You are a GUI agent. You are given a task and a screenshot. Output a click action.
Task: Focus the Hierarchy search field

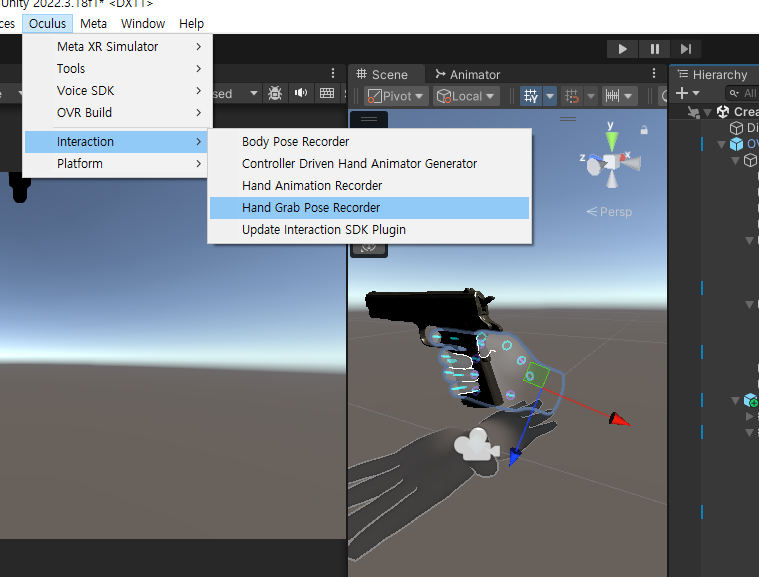coord(743,93)
